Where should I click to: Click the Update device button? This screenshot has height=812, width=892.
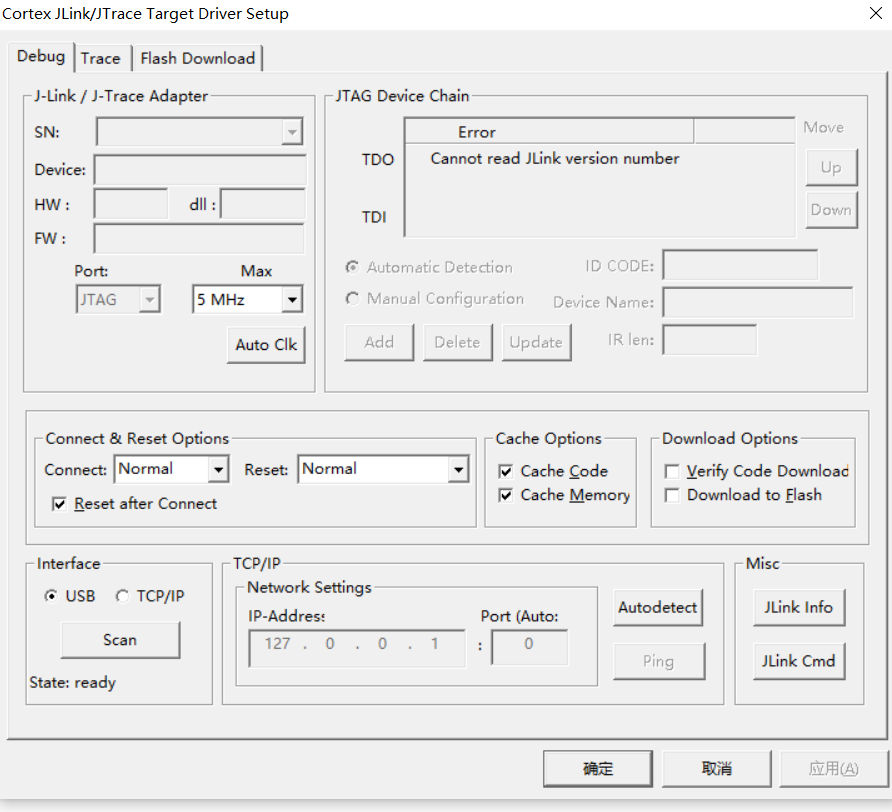(536, 343)
